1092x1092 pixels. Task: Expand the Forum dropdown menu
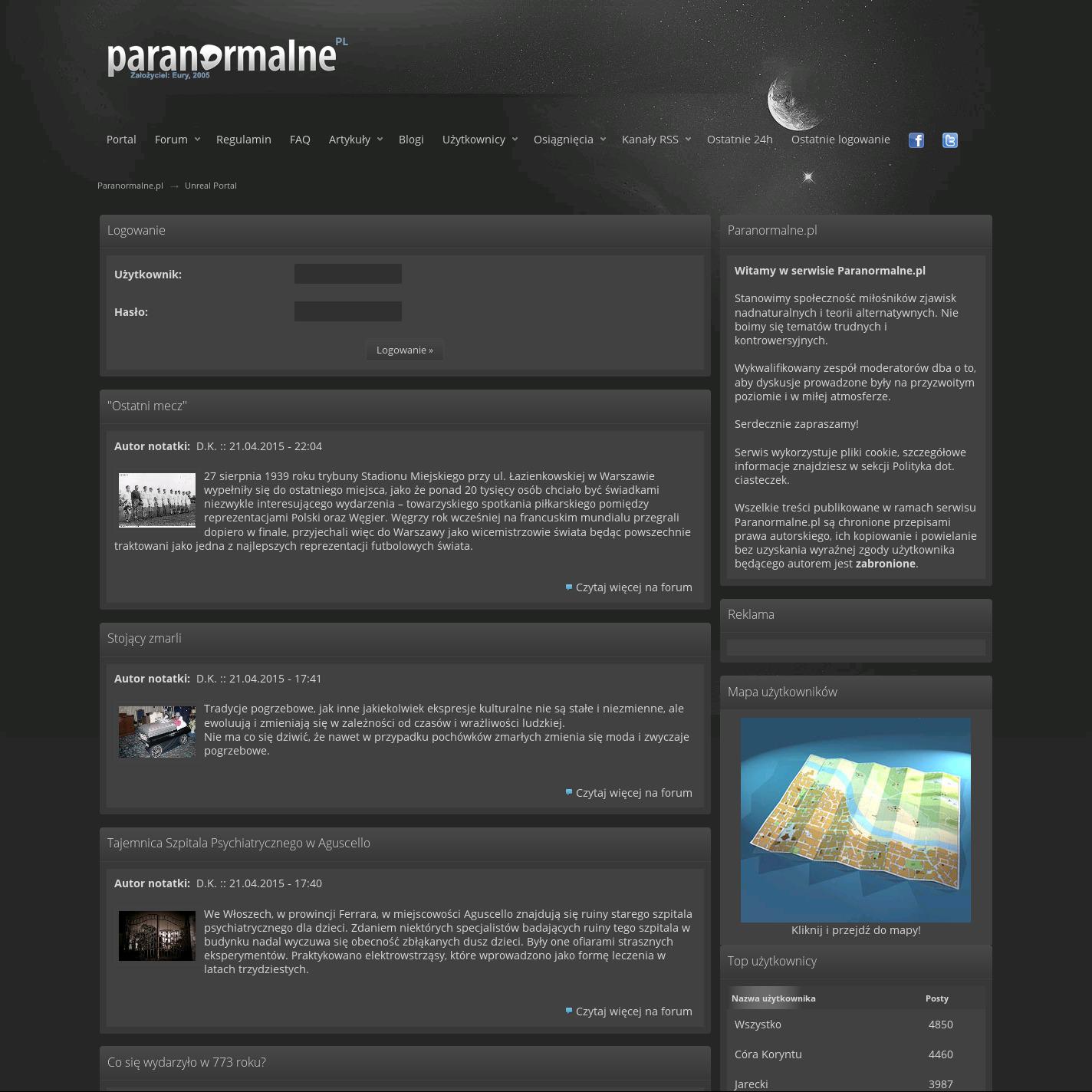click(197, 140)
